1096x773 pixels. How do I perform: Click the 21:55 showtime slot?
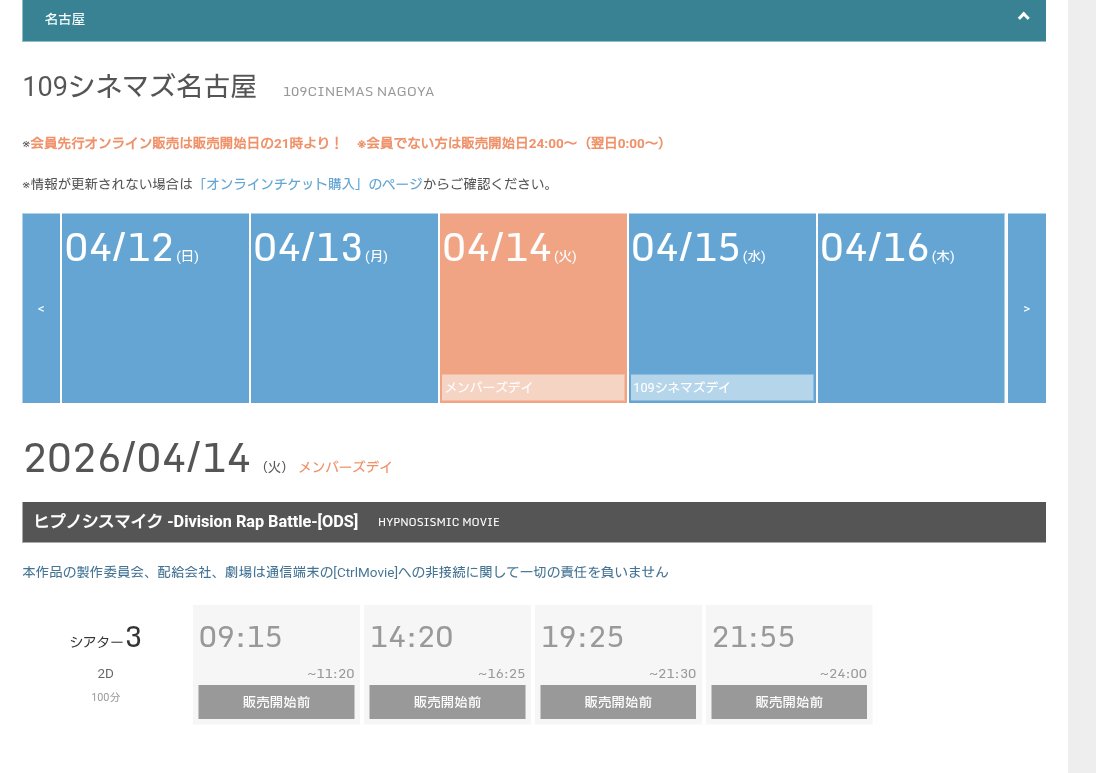click(x=789, y=665)
